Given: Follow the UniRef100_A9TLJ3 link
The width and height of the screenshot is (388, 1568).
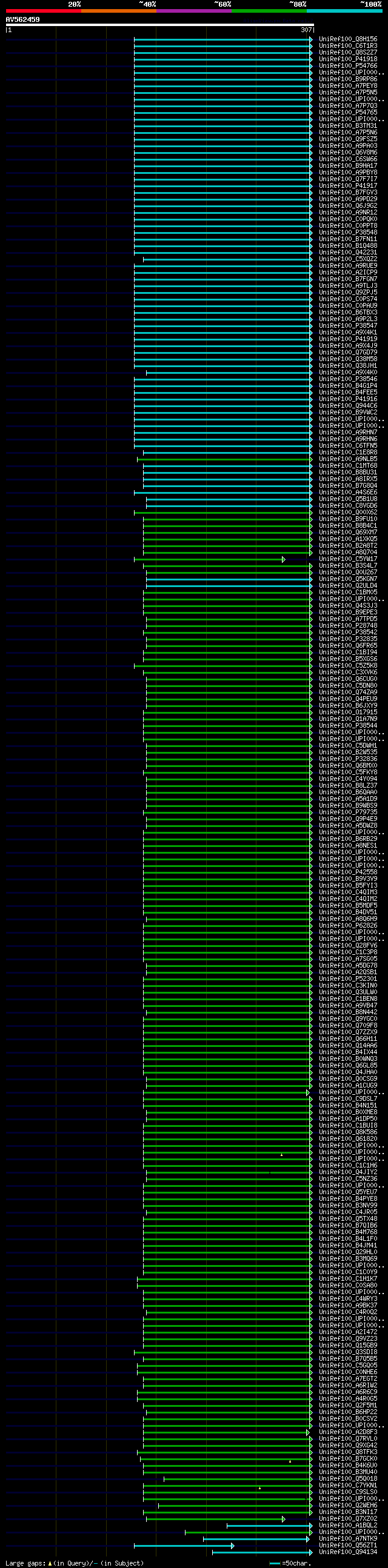Looking at the screenshot, I should click(348, 286).
